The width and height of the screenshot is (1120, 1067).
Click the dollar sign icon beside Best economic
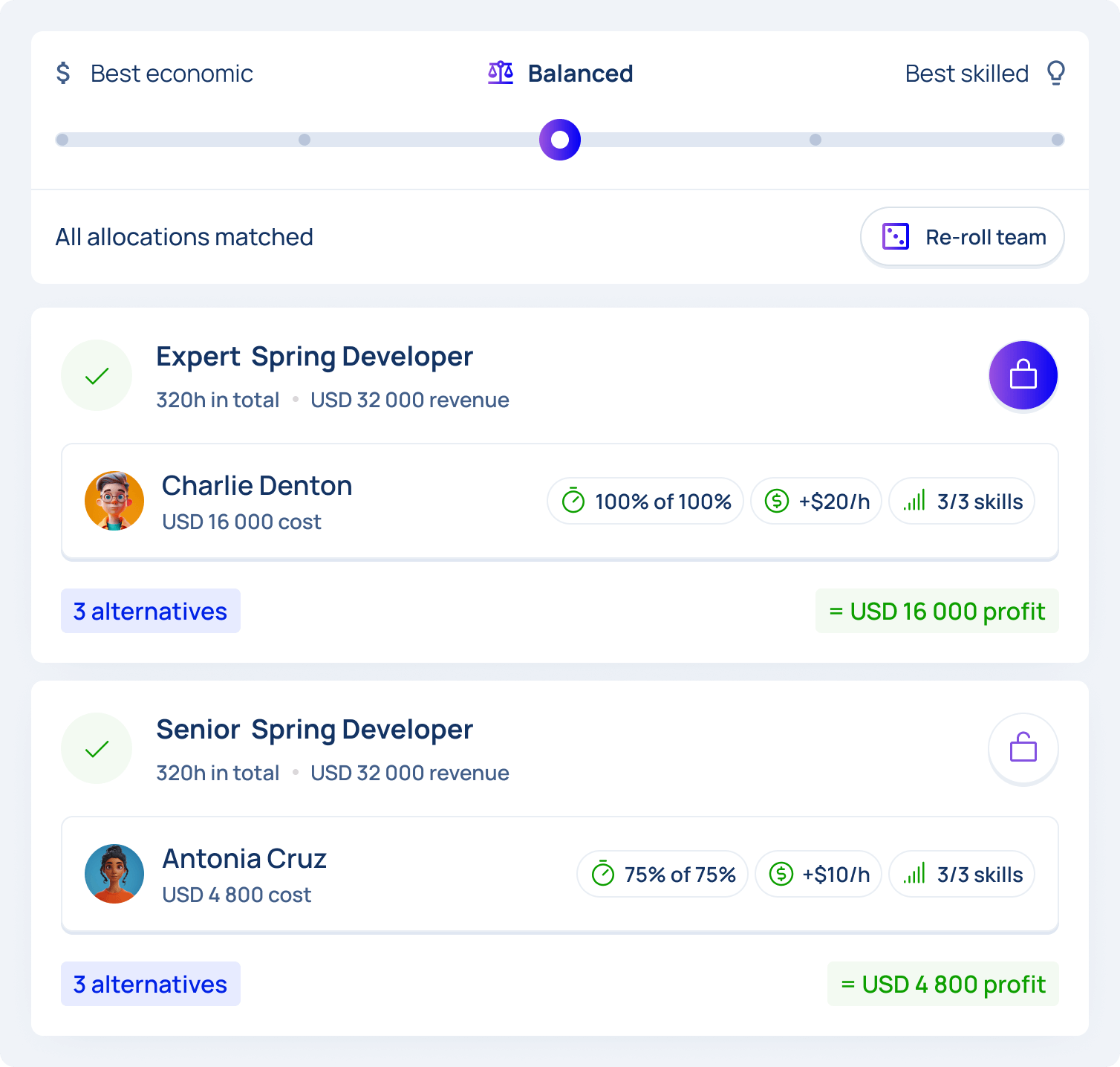click(x=64, y=73)
